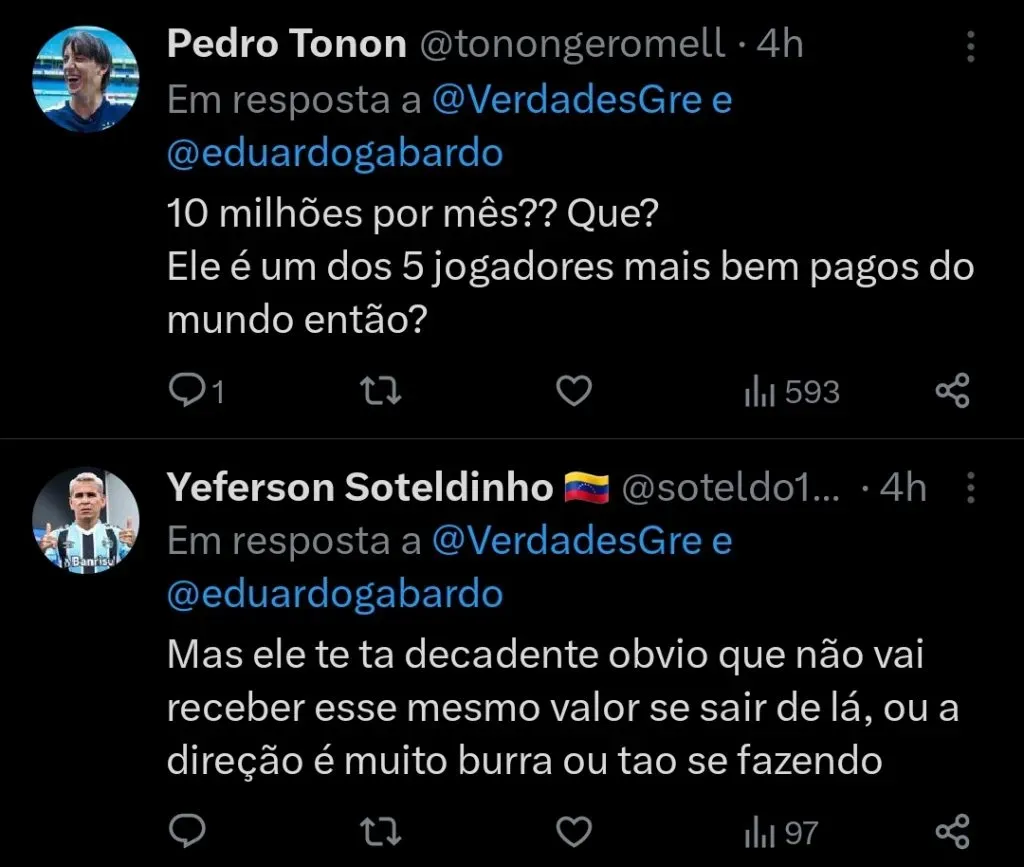Open more options on Yeferson Soteldinho's tweet

[x=968, y=488]
